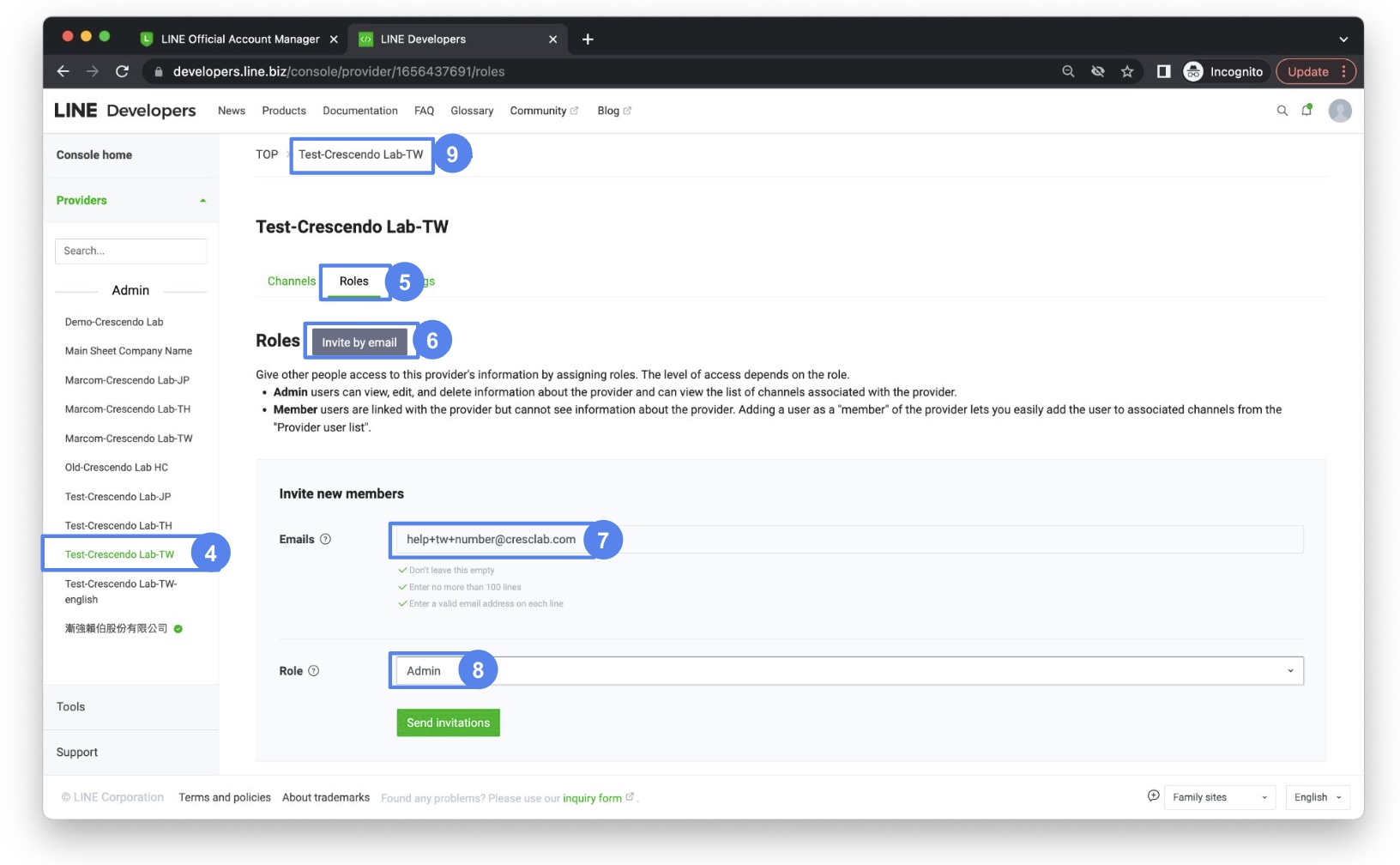
Task: Select Test-Crescendo Lab-TW-english provider
Action: (121, 591)
